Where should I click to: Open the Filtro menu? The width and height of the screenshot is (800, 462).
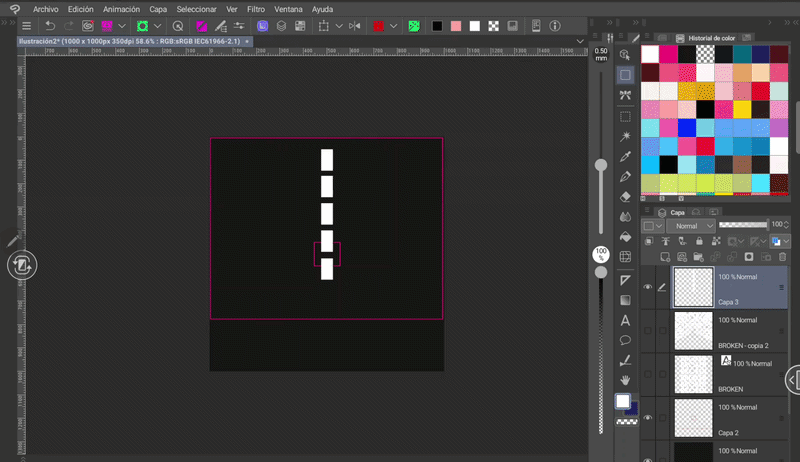coord(256,8)
